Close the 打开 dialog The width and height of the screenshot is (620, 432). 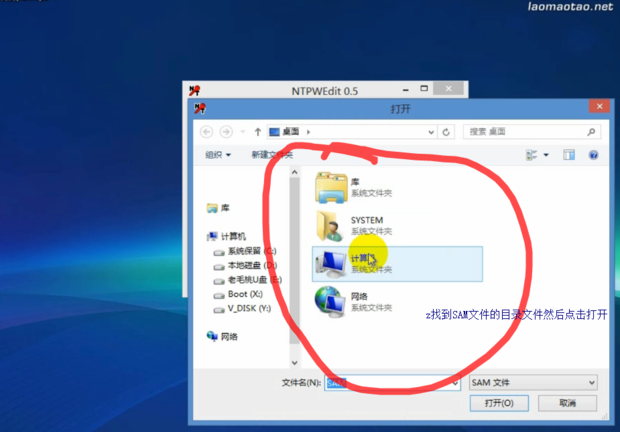click(x=599, y=106)
